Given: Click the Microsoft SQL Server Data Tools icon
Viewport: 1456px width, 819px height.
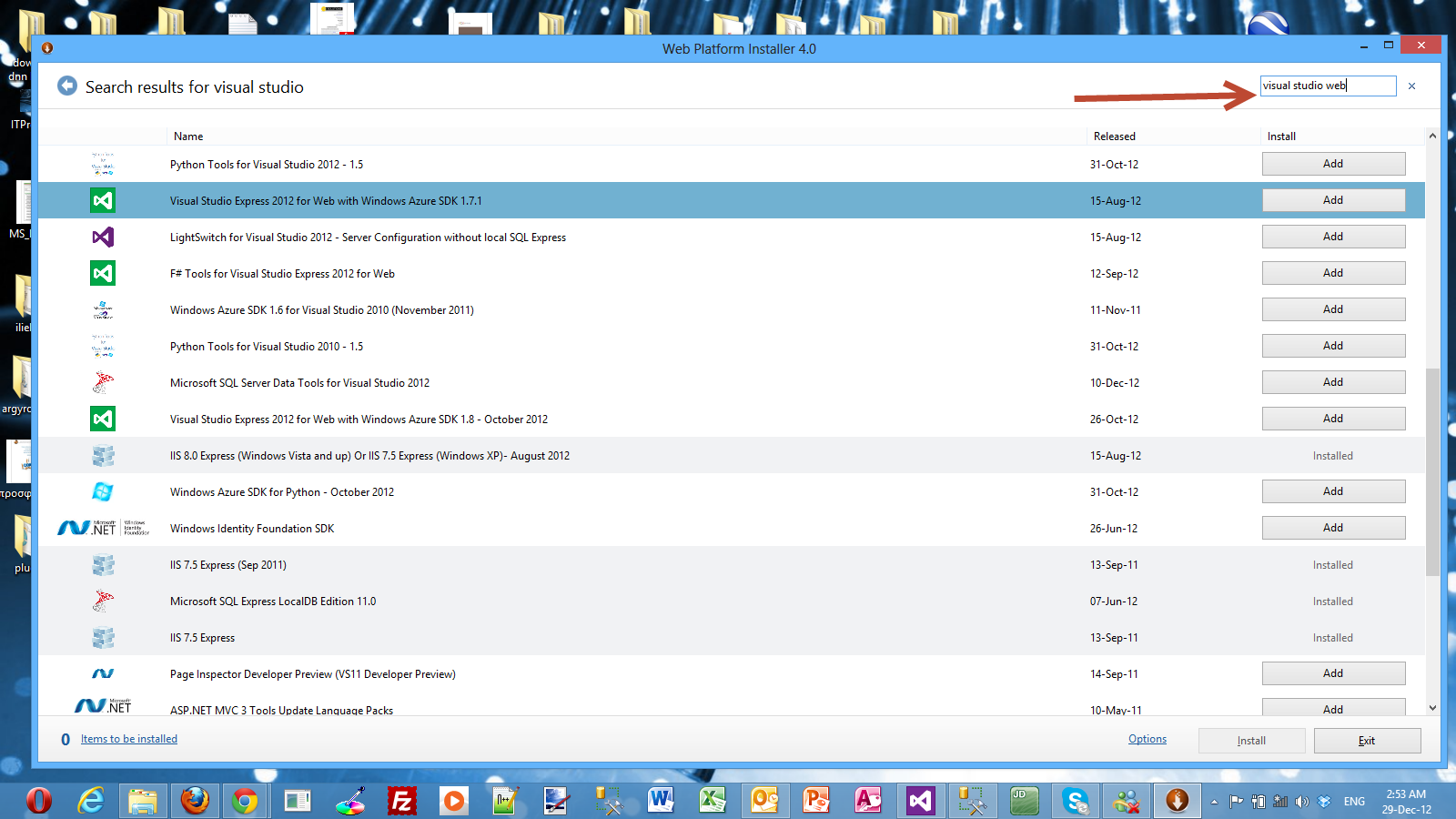Looking at the screenshot, I should click(103, 382).
